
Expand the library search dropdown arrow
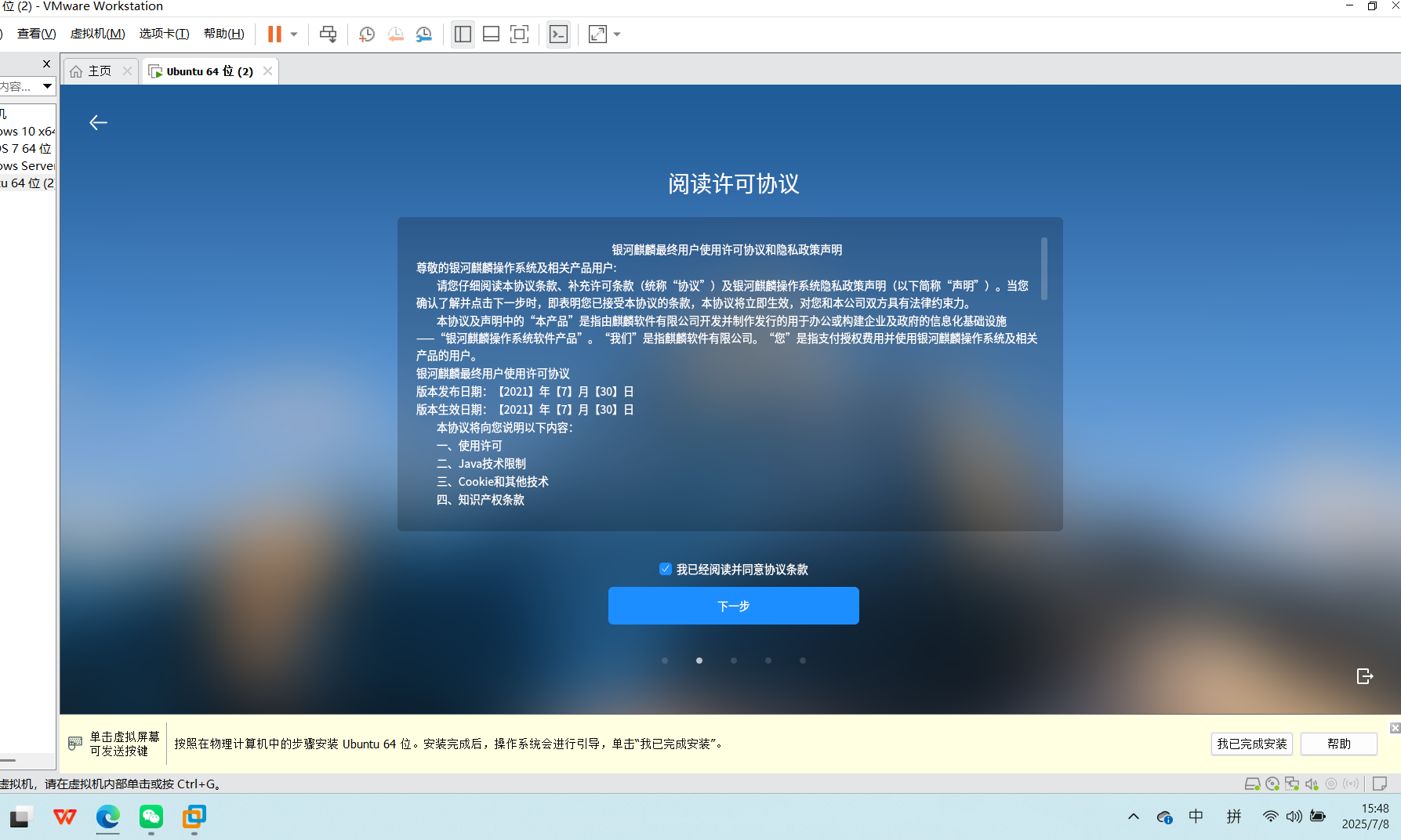coord(47,86)
